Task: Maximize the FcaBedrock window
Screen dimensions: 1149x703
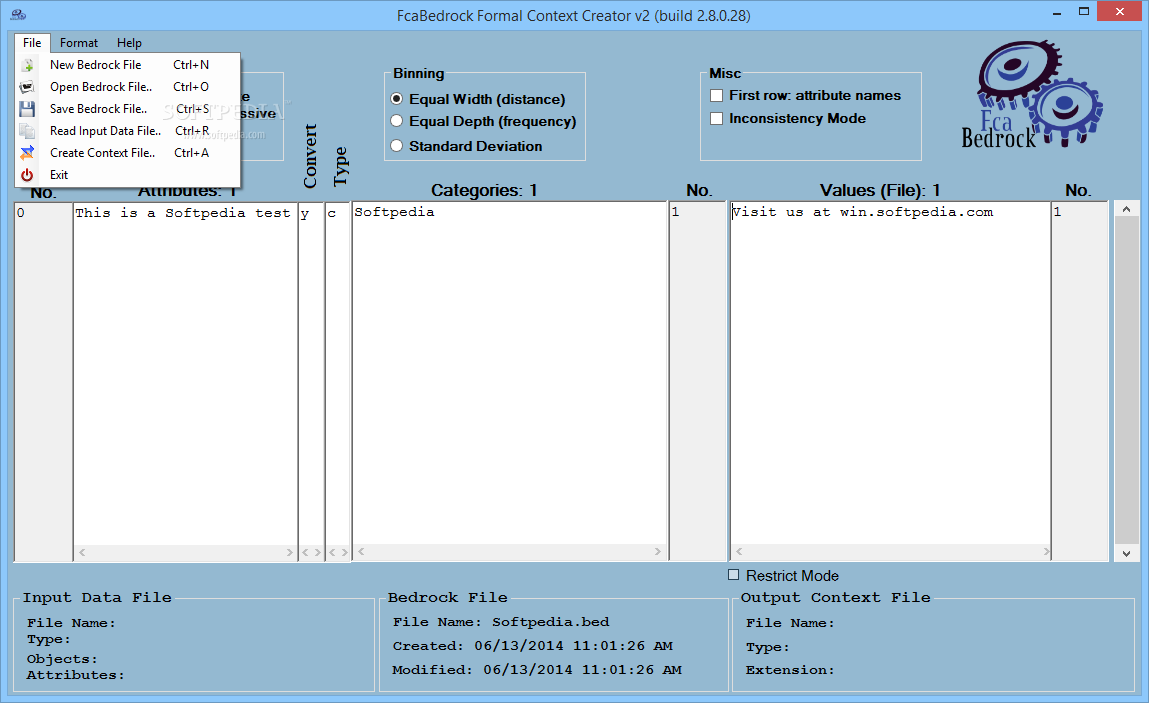Action: [1084, 12]
